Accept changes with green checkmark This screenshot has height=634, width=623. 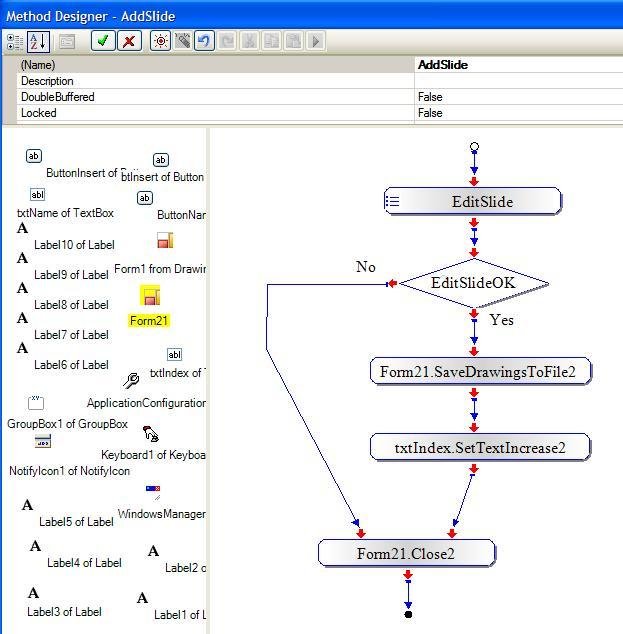pyautogui.click(x=103, y=41)
